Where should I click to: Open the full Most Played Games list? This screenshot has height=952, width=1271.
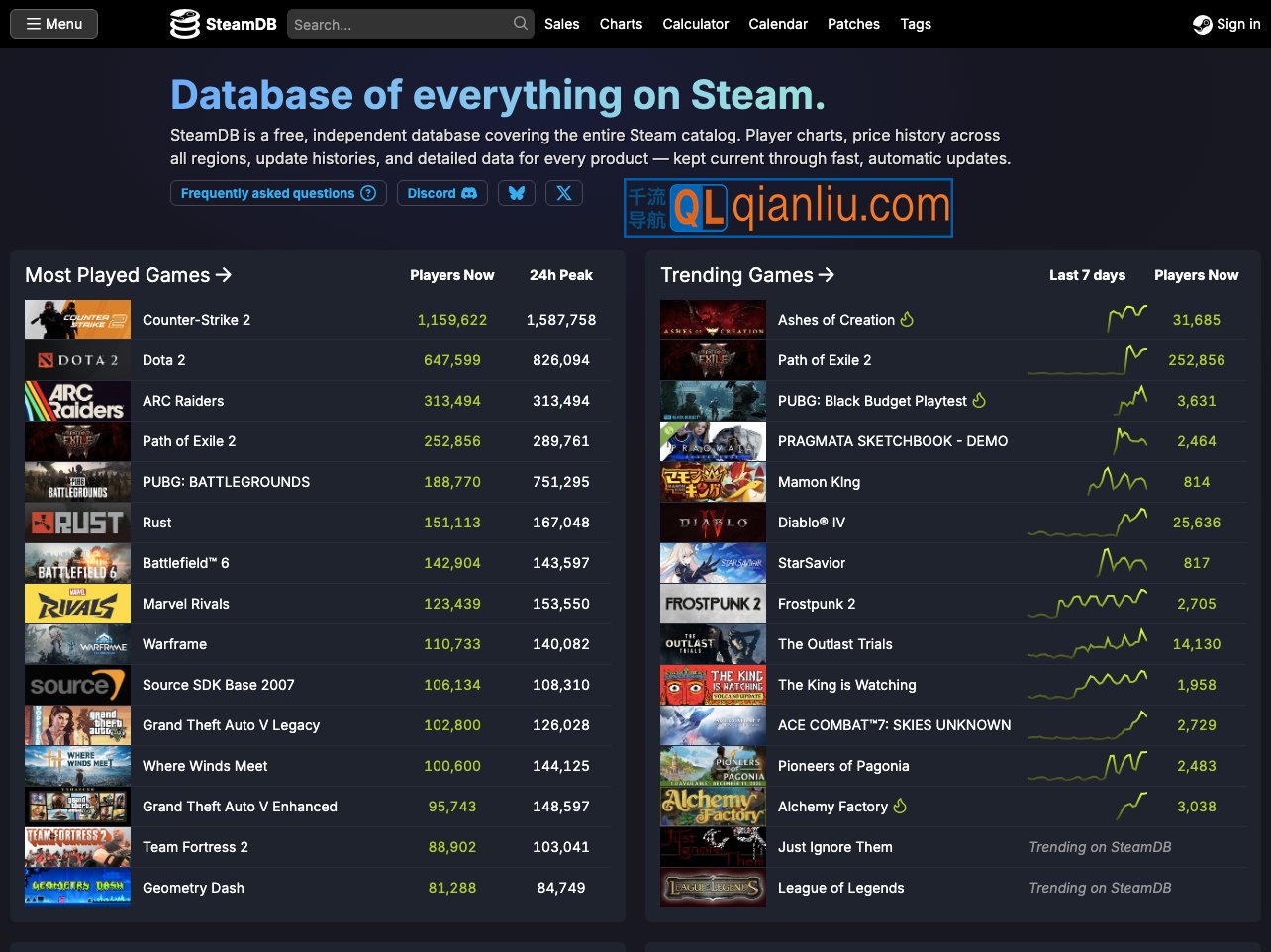[128, 275]
